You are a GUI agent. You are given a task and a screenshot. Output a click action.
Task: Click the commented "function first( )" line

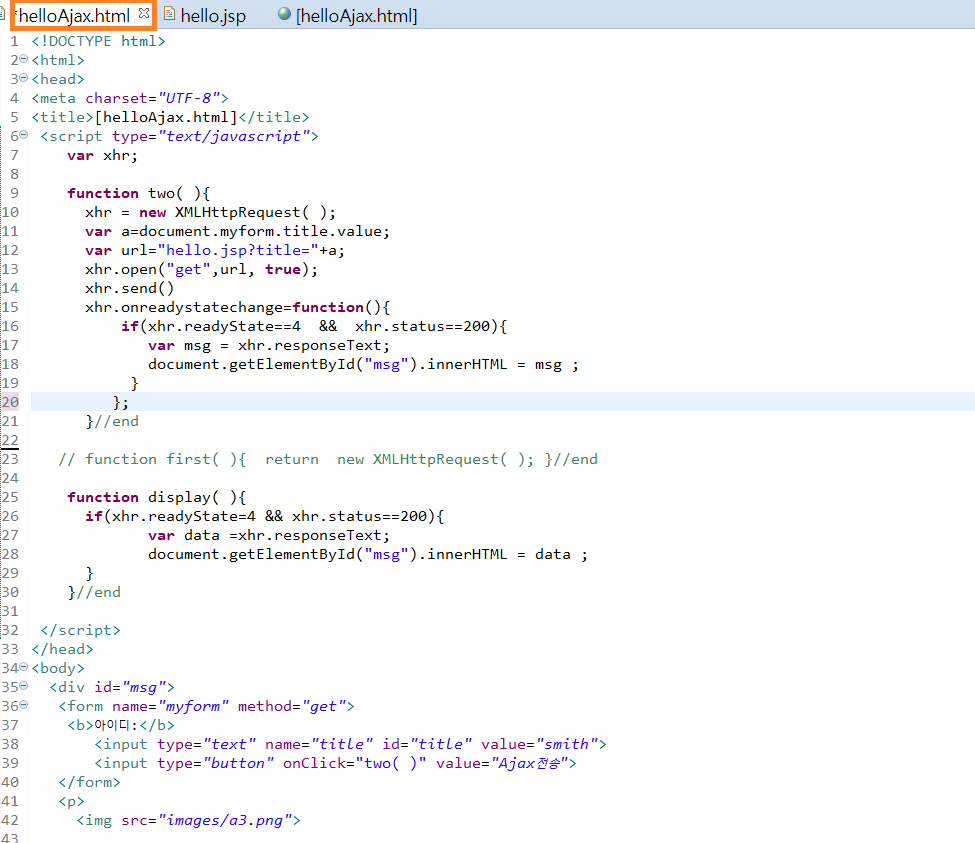(x=328, y=459)
